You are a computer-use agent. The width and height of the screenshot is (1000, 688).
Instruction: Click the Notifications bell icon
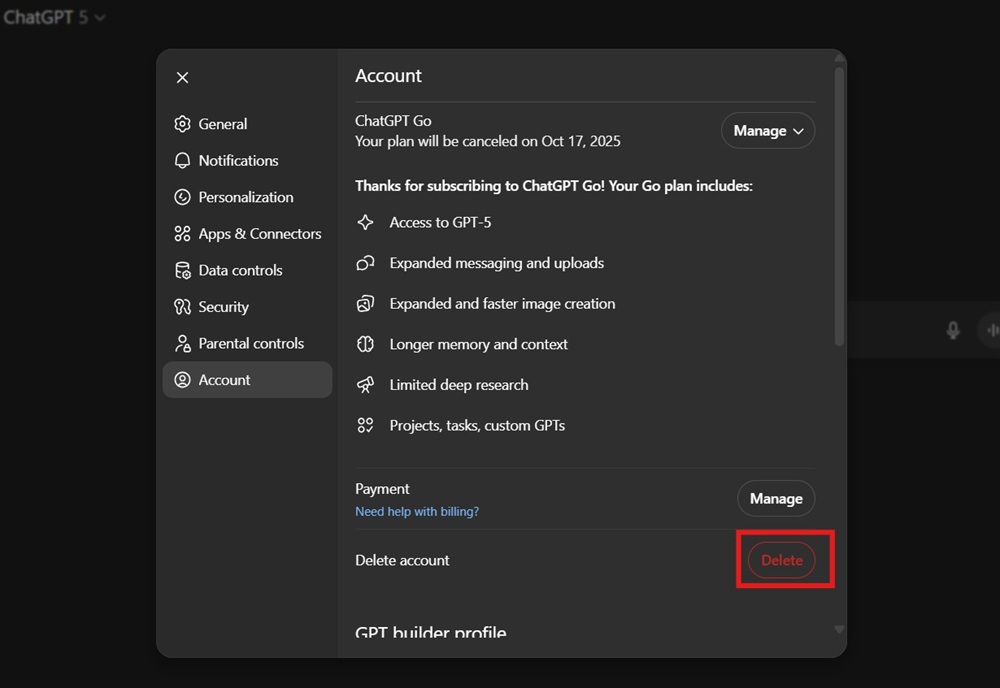coord(182,161)
